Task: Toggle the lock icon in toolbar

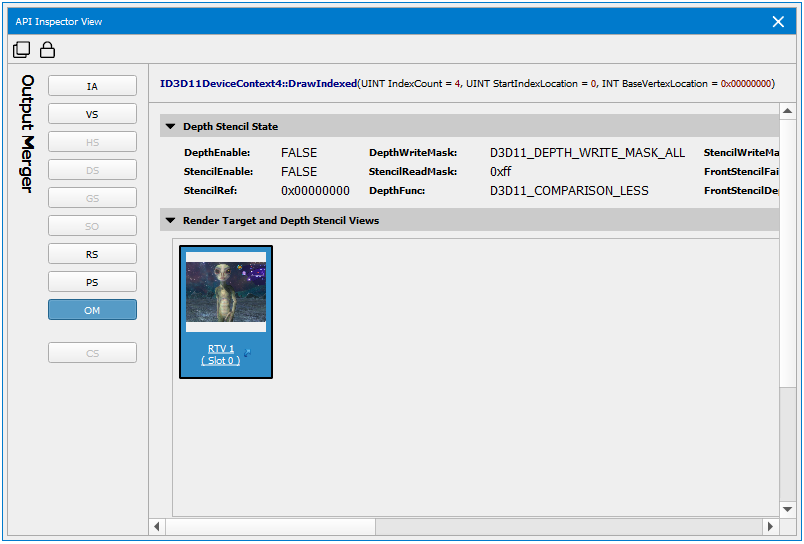Action: pos(47,50)
